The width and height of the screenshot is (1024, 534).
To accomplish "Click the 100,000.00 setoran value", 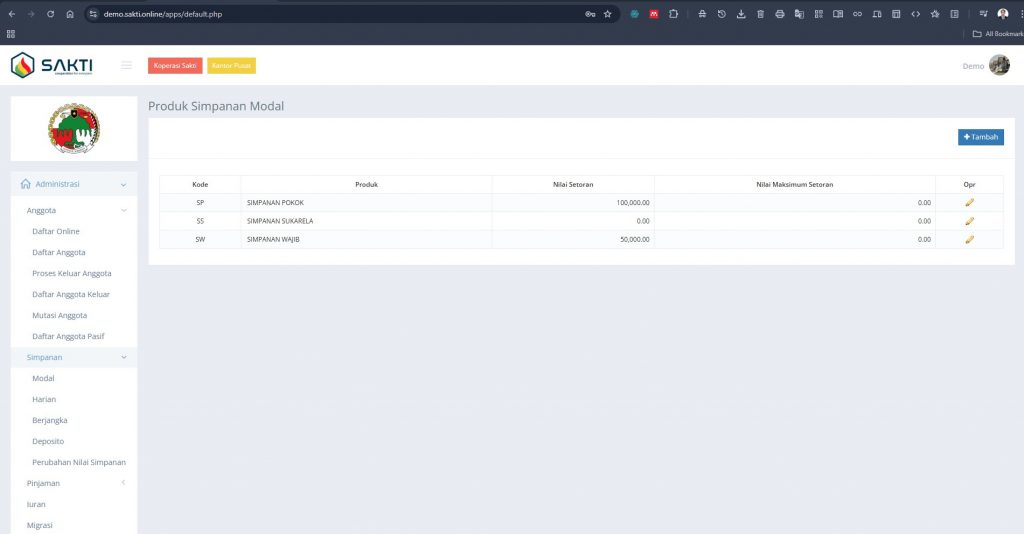I will (x=633, y=203).
